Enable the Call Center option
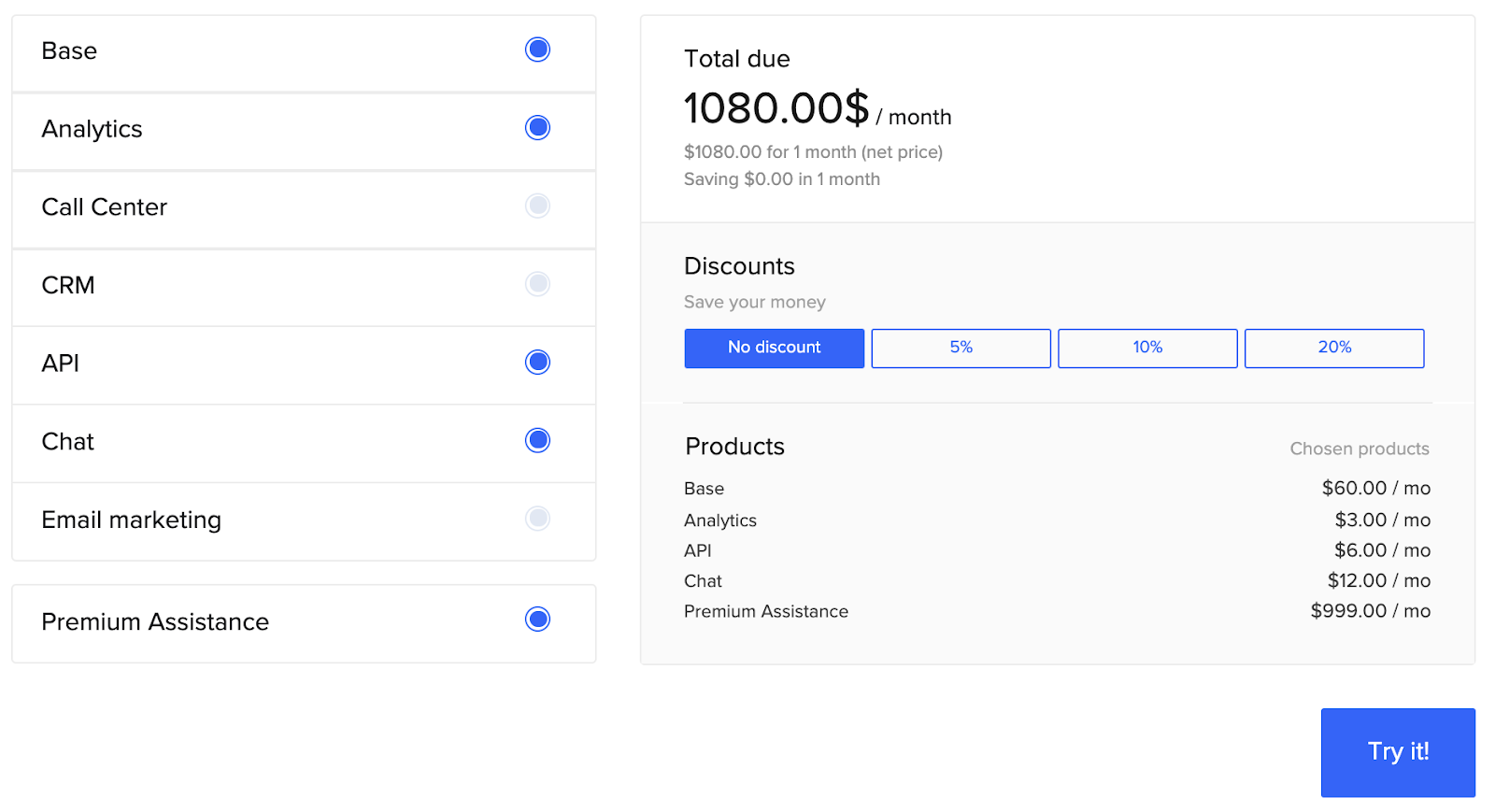 [x=537, y=206]
